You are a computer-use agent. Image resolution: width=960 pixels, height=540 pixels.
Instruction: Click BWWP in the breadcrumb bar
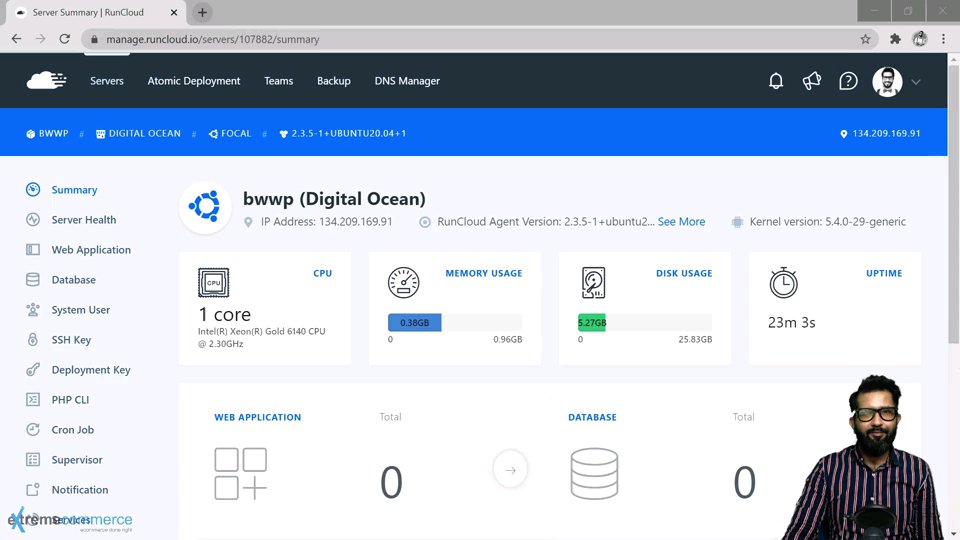pyautogui.click(x=47, y=133)
